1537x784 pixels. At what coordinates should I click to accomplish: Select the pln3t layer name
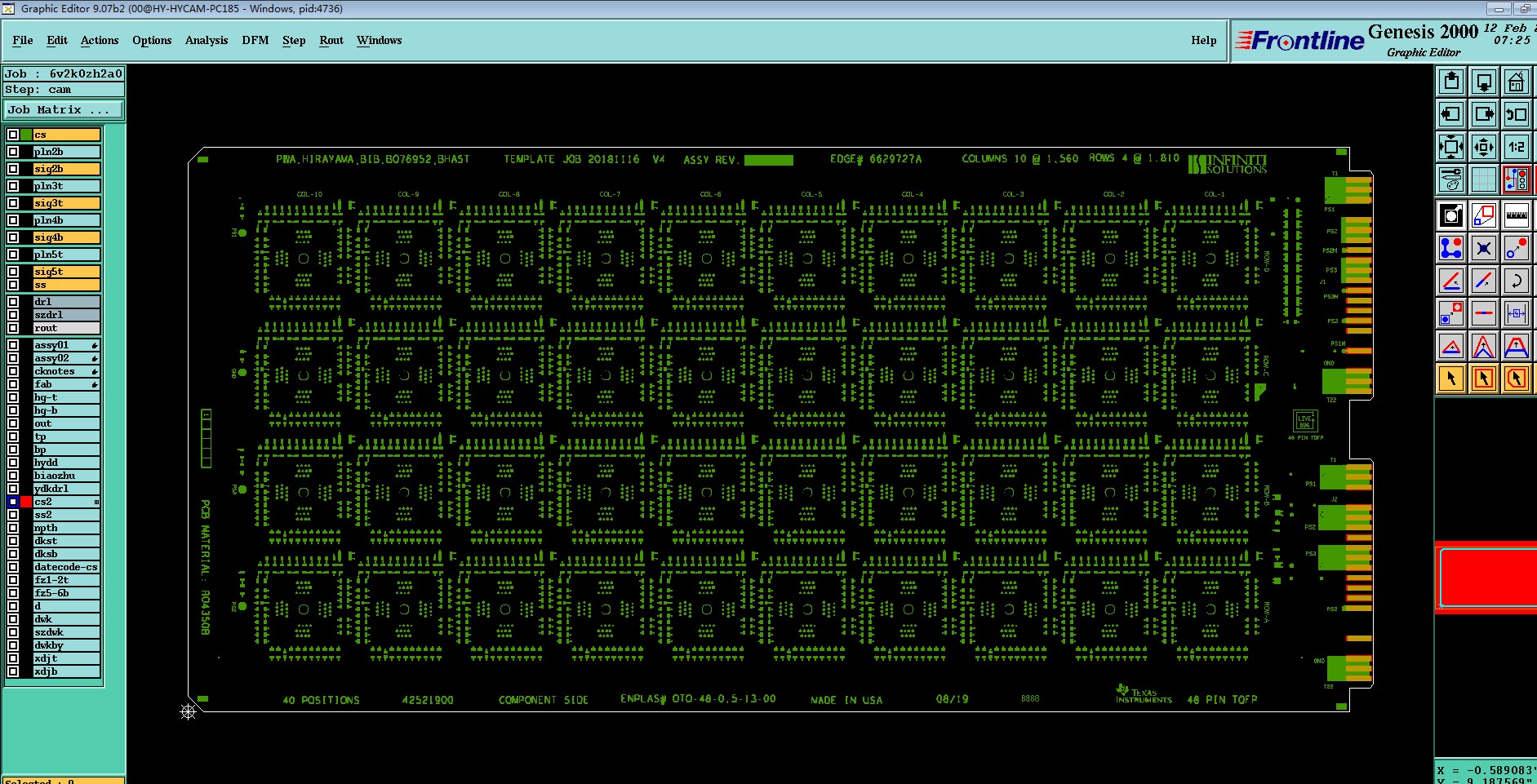coord(67,186)
